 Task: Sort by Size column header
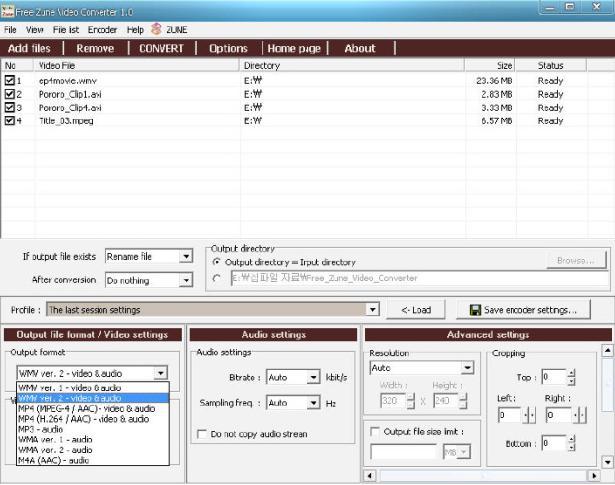(x=489, y=65)
